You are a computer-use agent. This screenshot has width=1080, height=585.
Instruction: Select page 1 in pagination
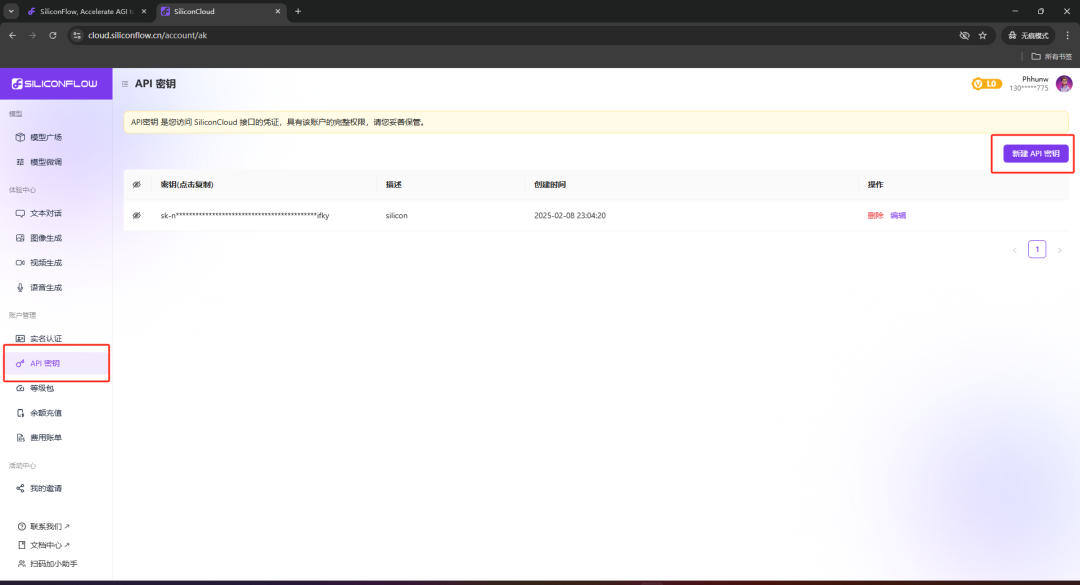pyautogui.click(x=1037, y=249)
